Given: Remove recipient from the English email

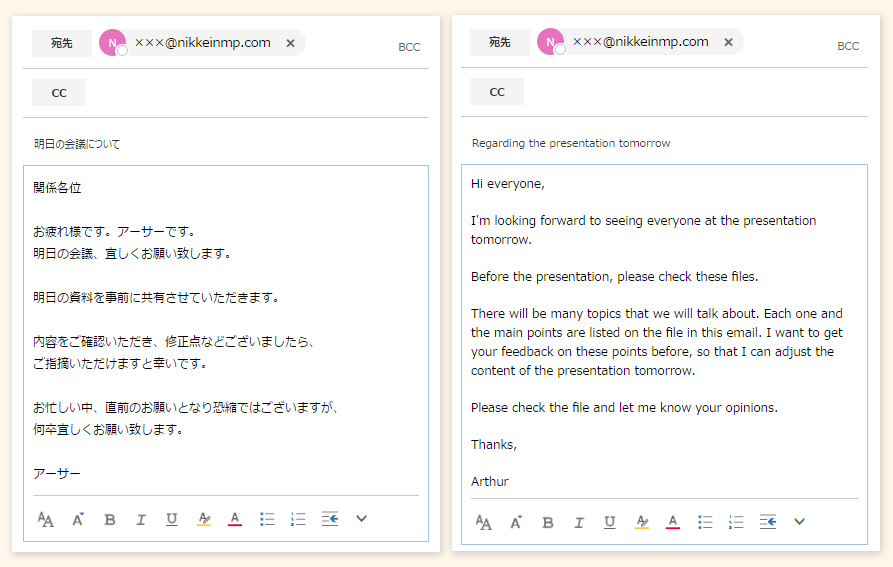Looking at the screenshot, I should 728,42.
